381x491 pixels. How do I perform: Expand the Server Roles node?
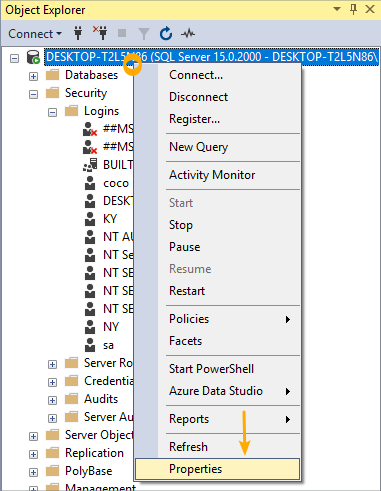point(52,365)
